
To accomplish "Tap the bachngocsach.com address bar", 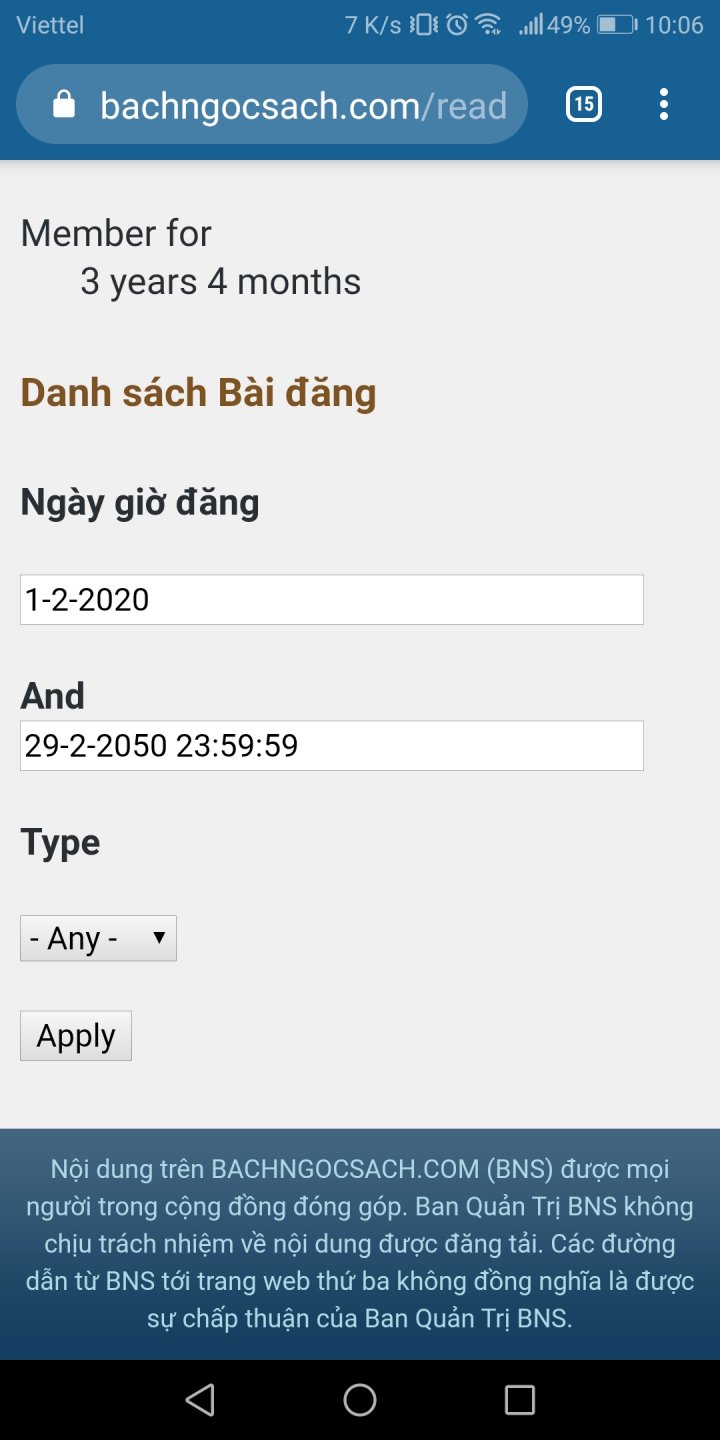I will pyautogui.click(x=302, y=105).
